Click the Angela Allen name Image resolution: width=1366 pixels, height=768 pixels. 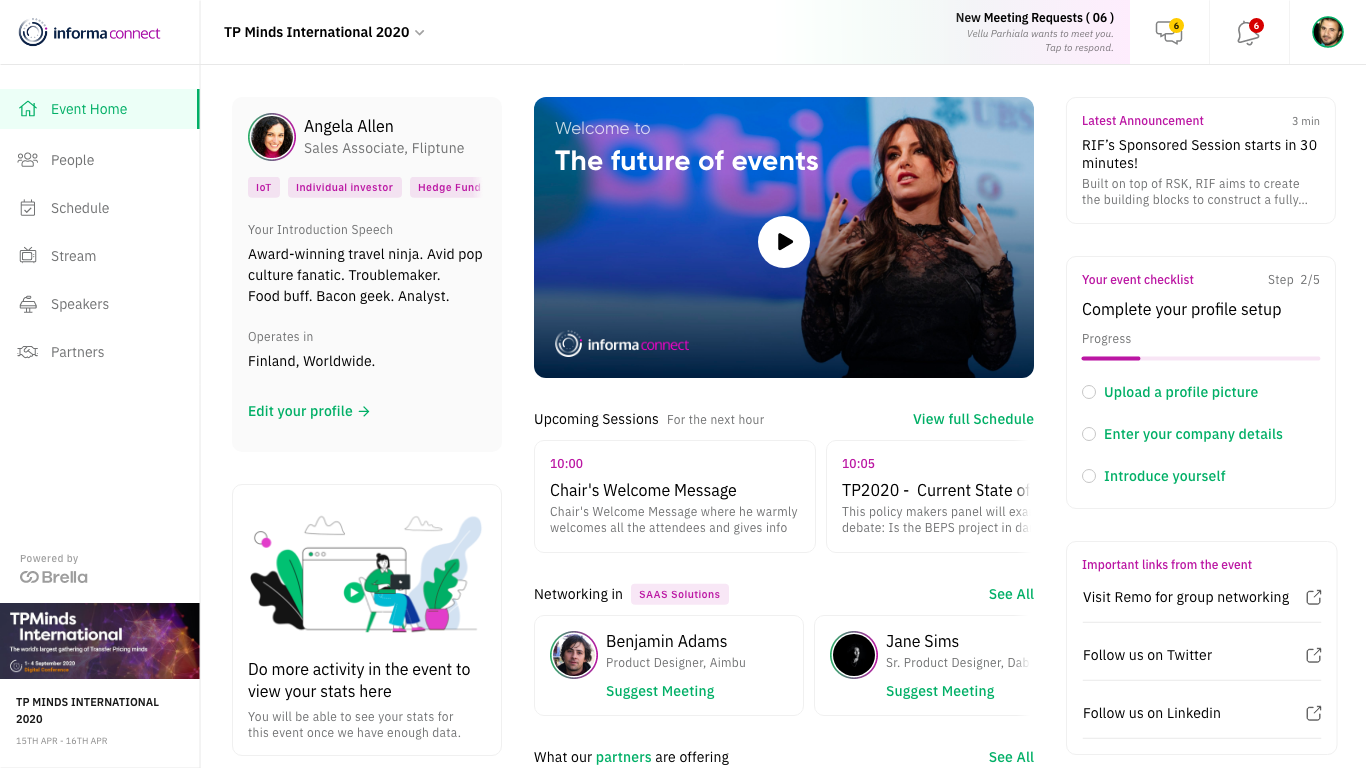349,126
